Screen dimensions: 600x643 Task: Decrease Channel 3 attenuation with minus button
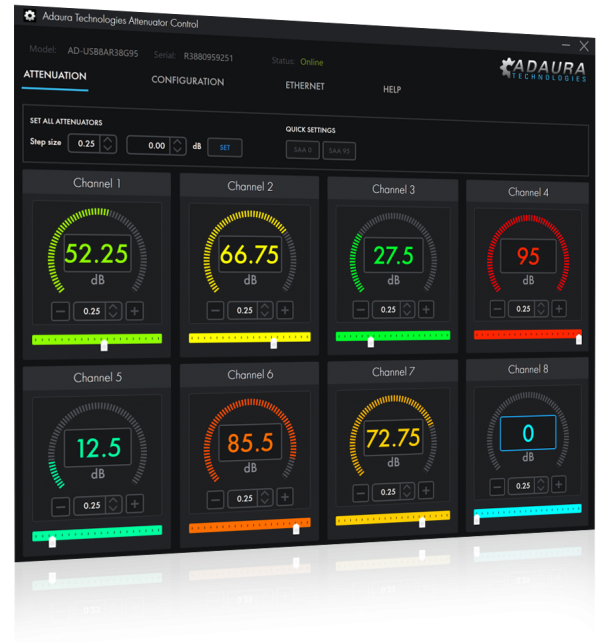(x=360, y=310)
